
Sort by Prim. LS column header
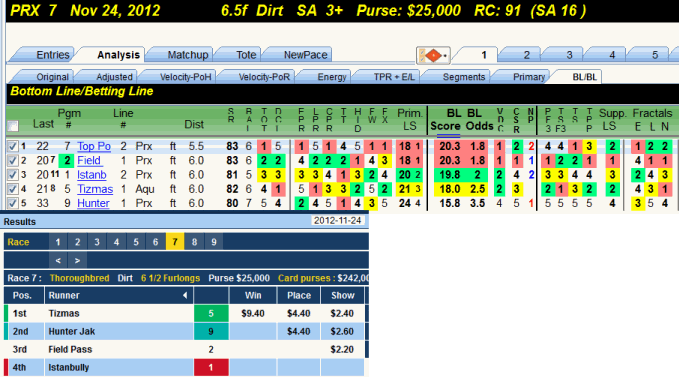point(410,120)
